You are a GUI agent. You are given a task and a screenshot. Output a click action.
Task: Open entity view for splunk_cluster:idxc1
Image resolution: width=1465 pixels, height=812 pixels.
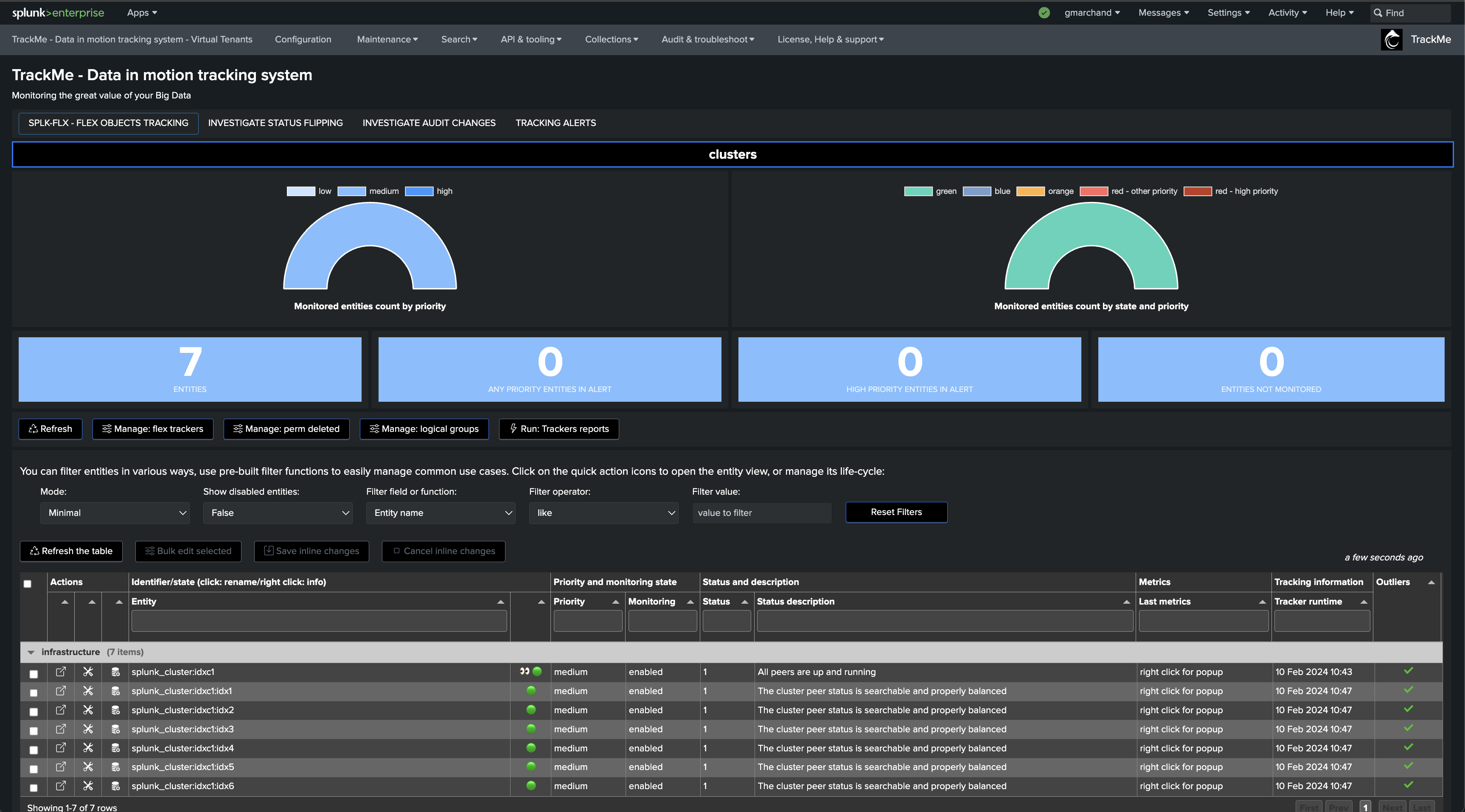pyautogui.click(x=60, y=672)
